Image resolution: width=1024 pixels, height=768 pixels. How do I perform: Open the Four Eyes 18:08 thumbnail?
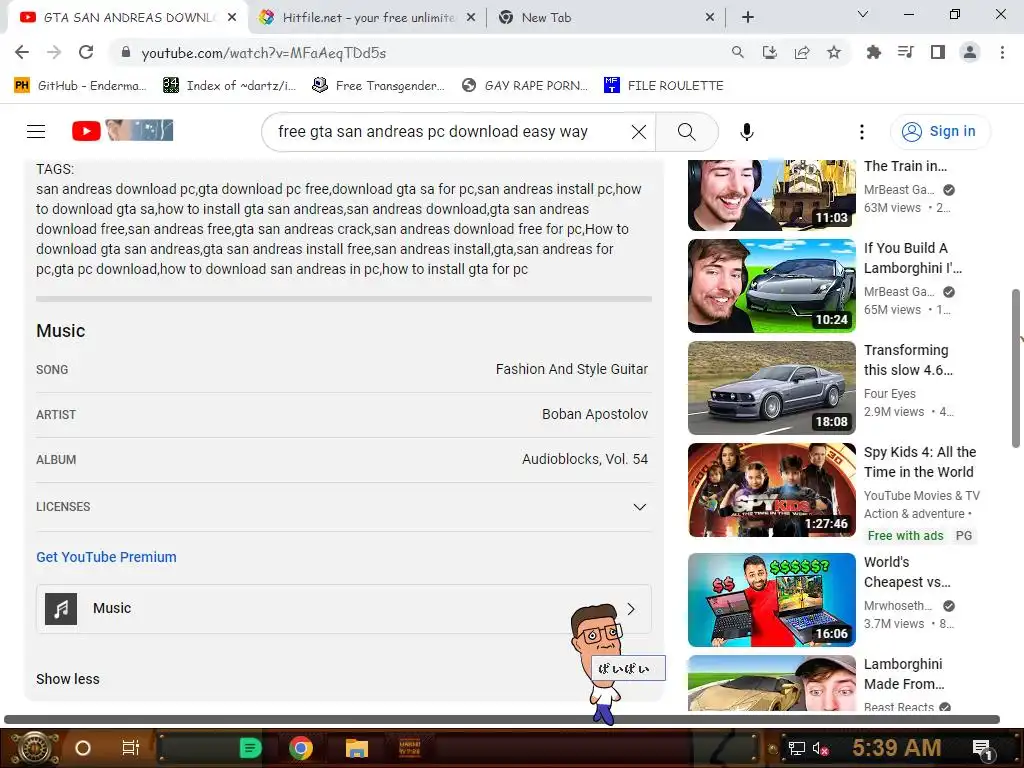[772, 388]
